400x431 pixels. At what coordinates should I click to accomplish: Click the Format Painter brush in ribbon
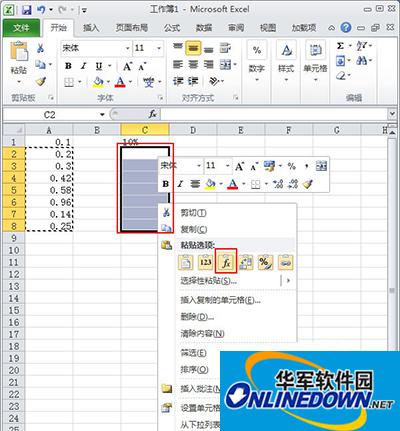(41, 81)
